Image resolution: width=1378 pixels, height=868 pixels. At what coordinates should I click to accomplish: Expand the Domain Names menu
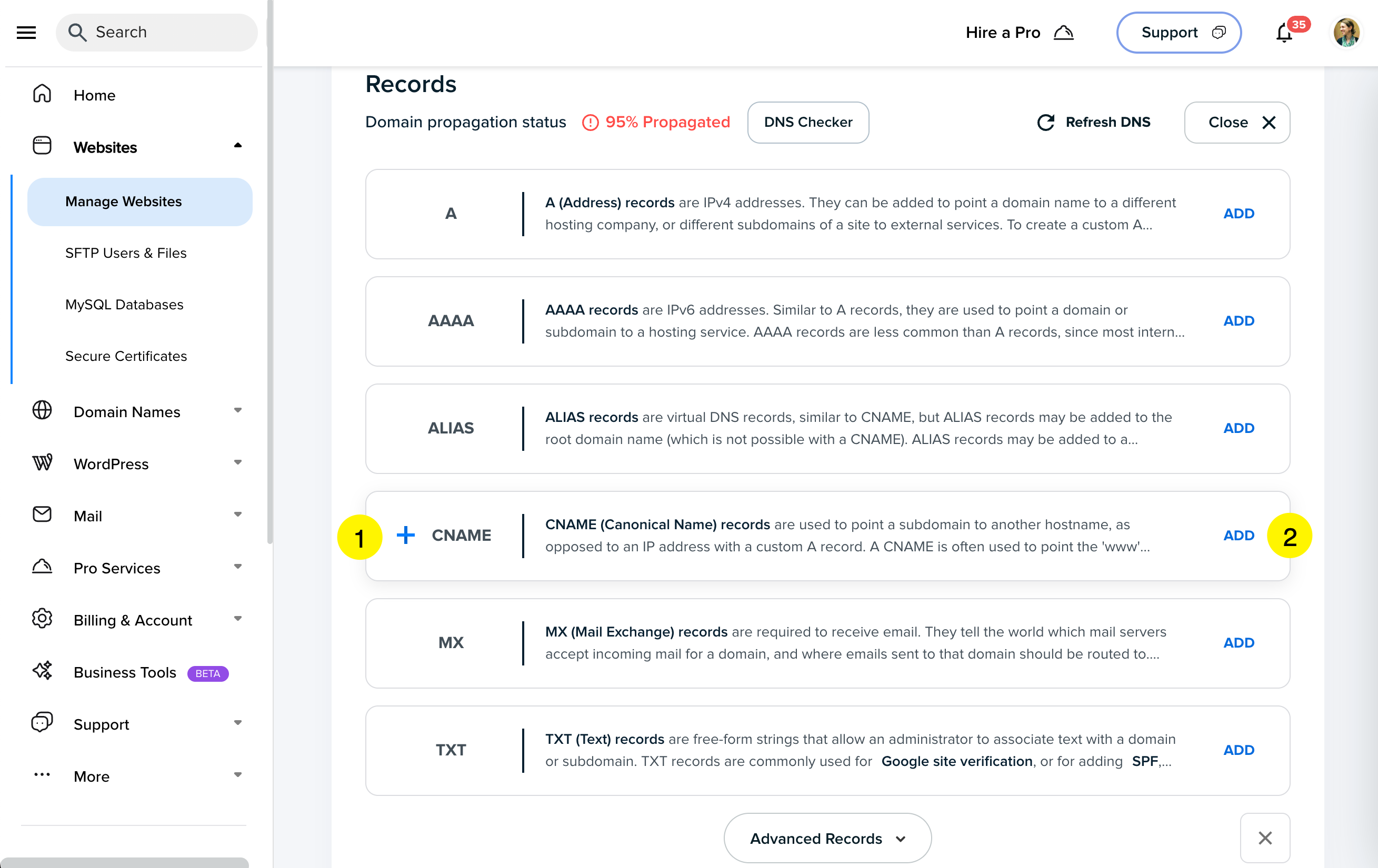click(237, 410)
